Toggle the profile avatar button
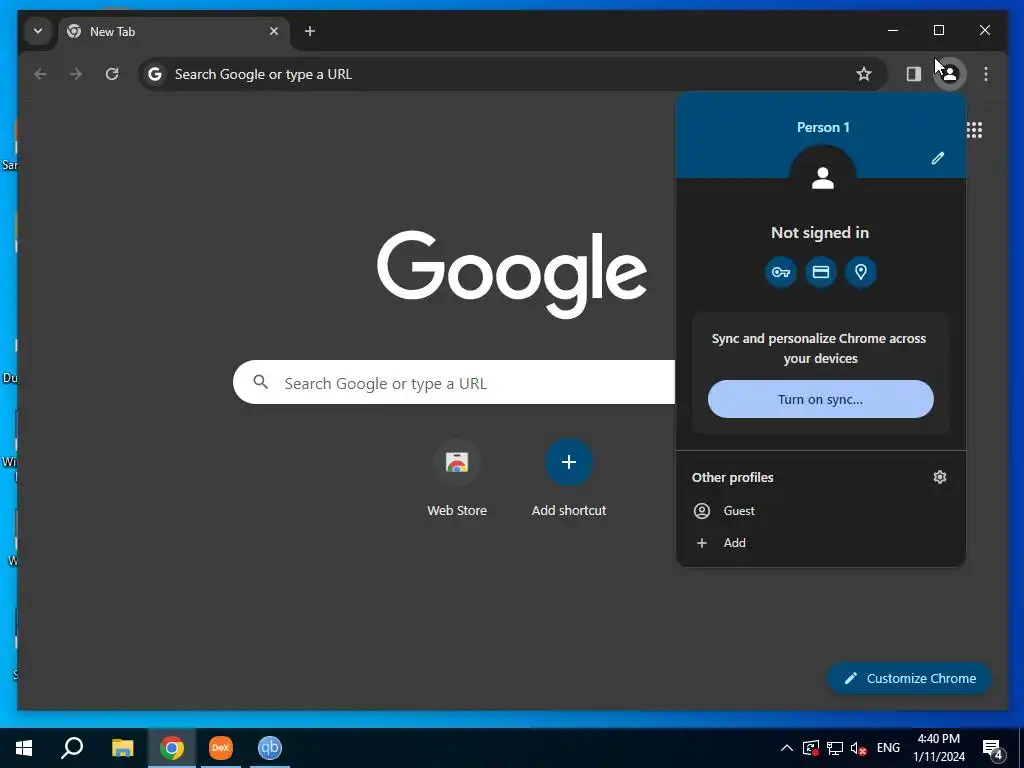1024x768 pixels. (x=950, y=74)
